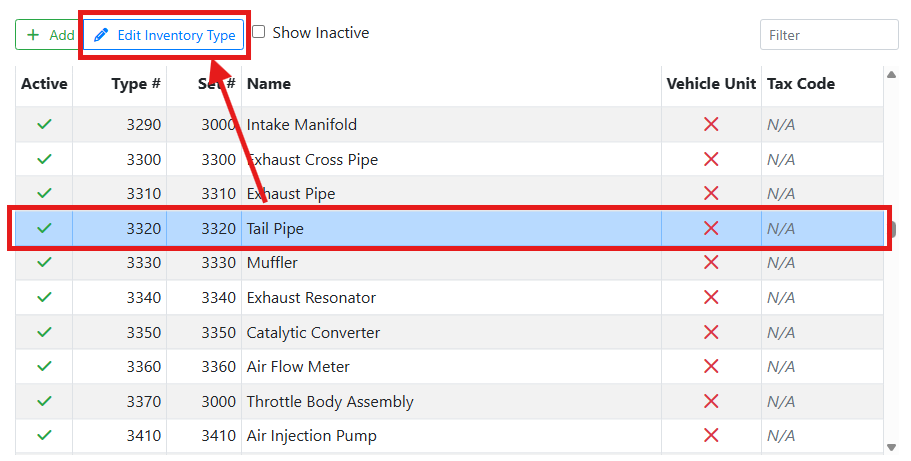Image resolution: width=911 pixels, height=461 pixels.
Task: Click the pencil icon on Edit Inventory Type
Action: point(100,35)
